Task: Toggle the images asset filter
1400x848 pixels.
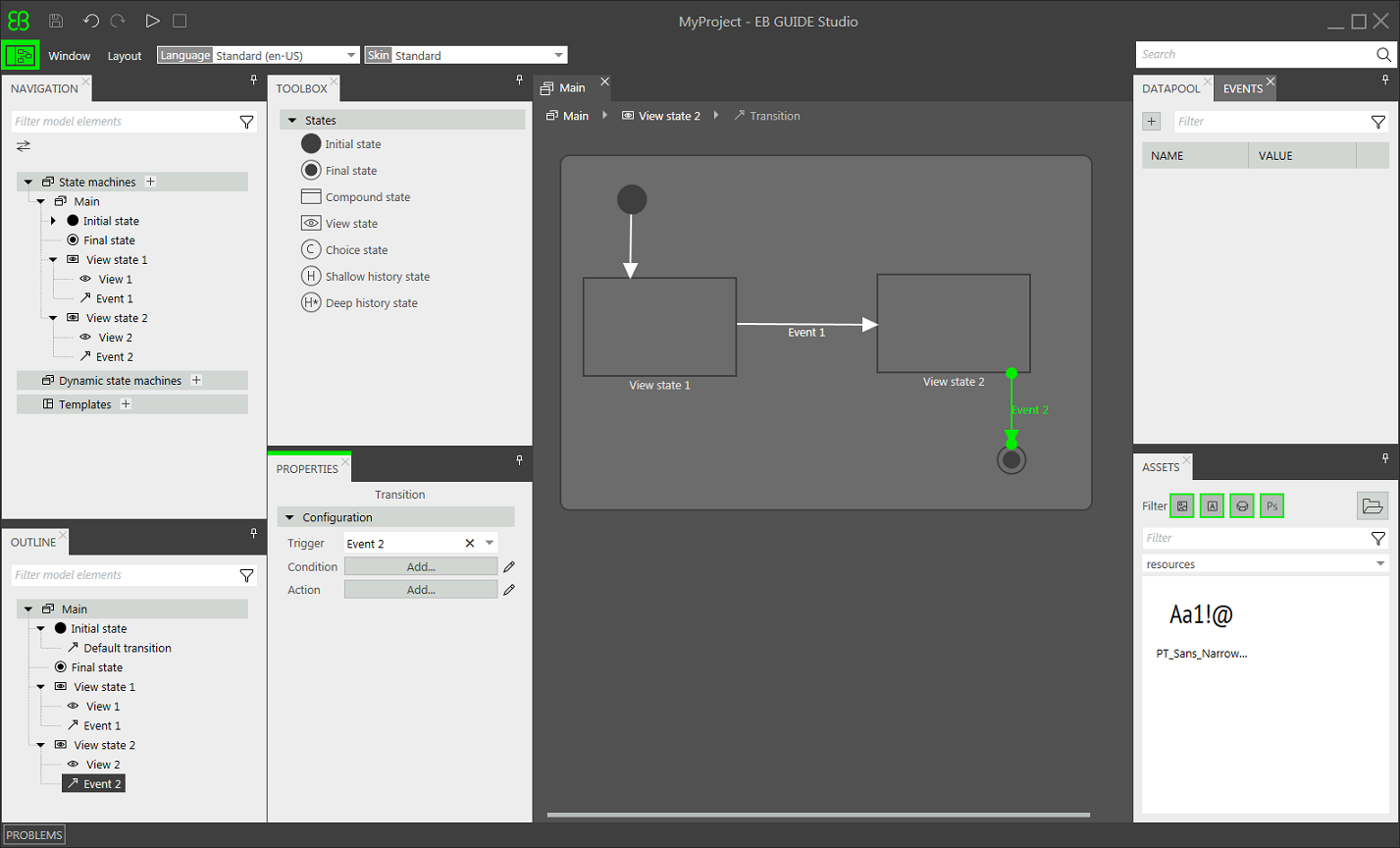Action: point(1182,506)
